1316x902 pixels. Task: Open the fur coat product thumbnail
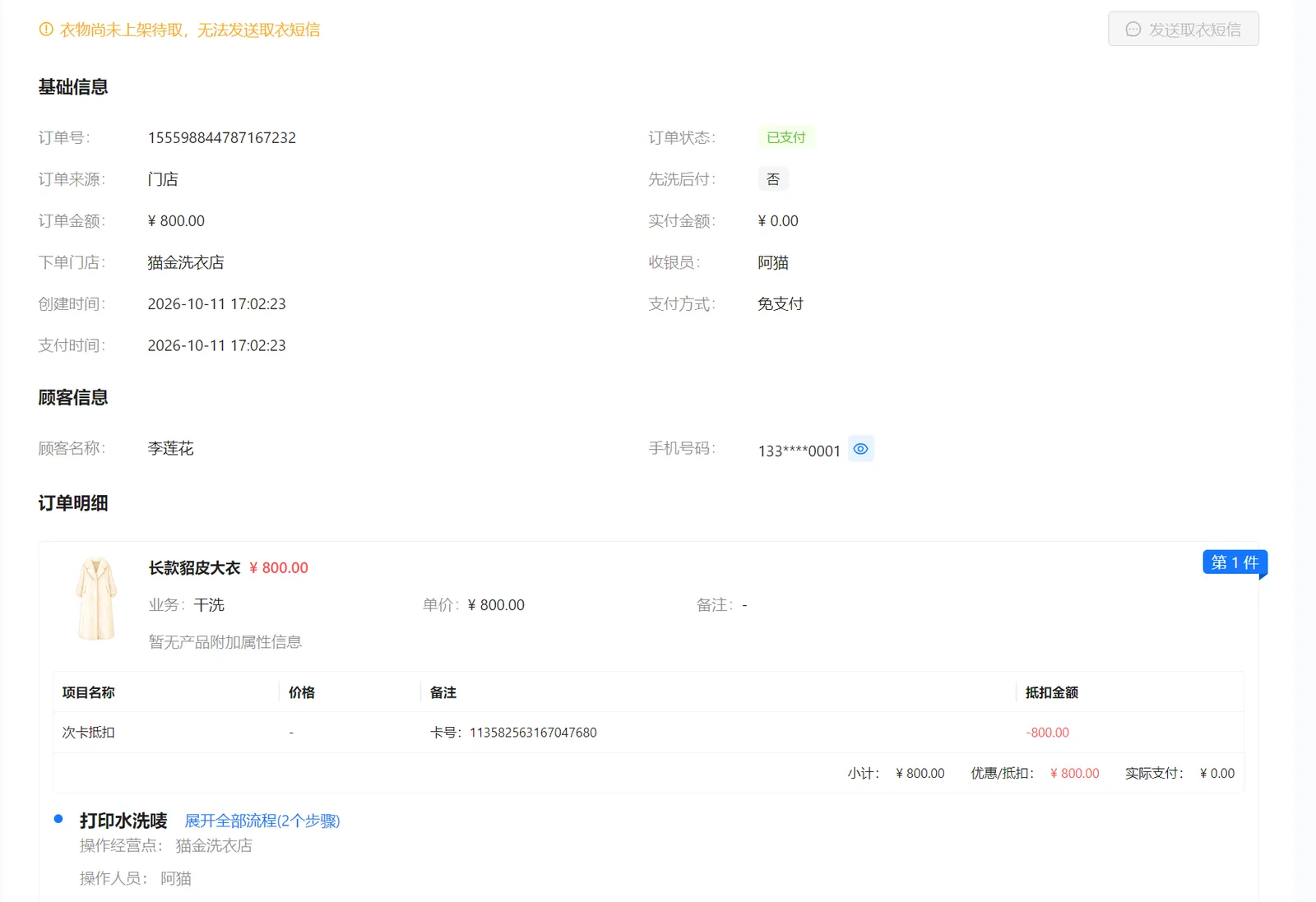(96, 599)
